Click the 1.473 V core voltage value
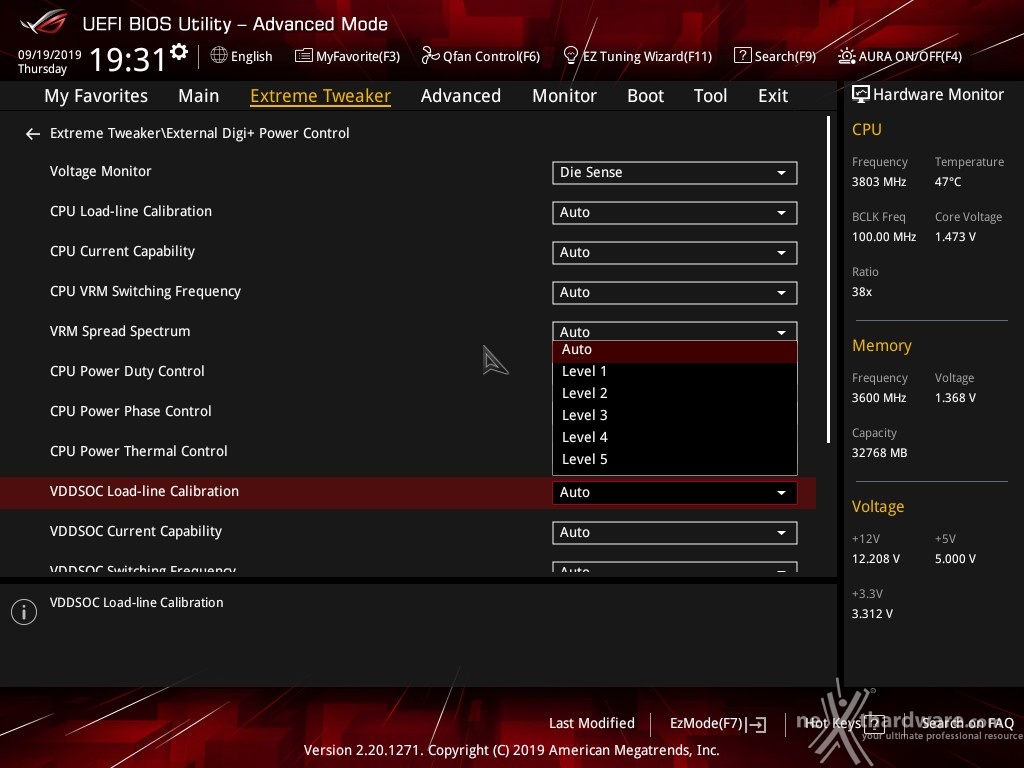The width and height of the screenshot is (1024, 768). [x=955, y=237]
